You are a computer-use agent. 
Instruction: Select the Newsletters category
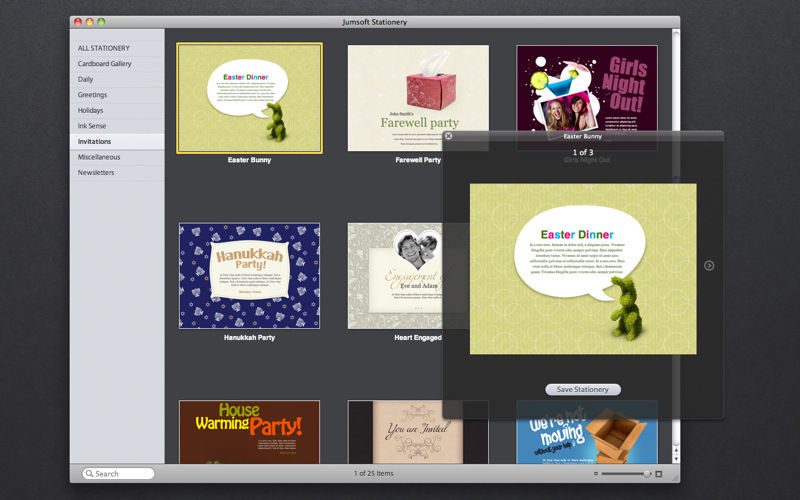[117, 172]
